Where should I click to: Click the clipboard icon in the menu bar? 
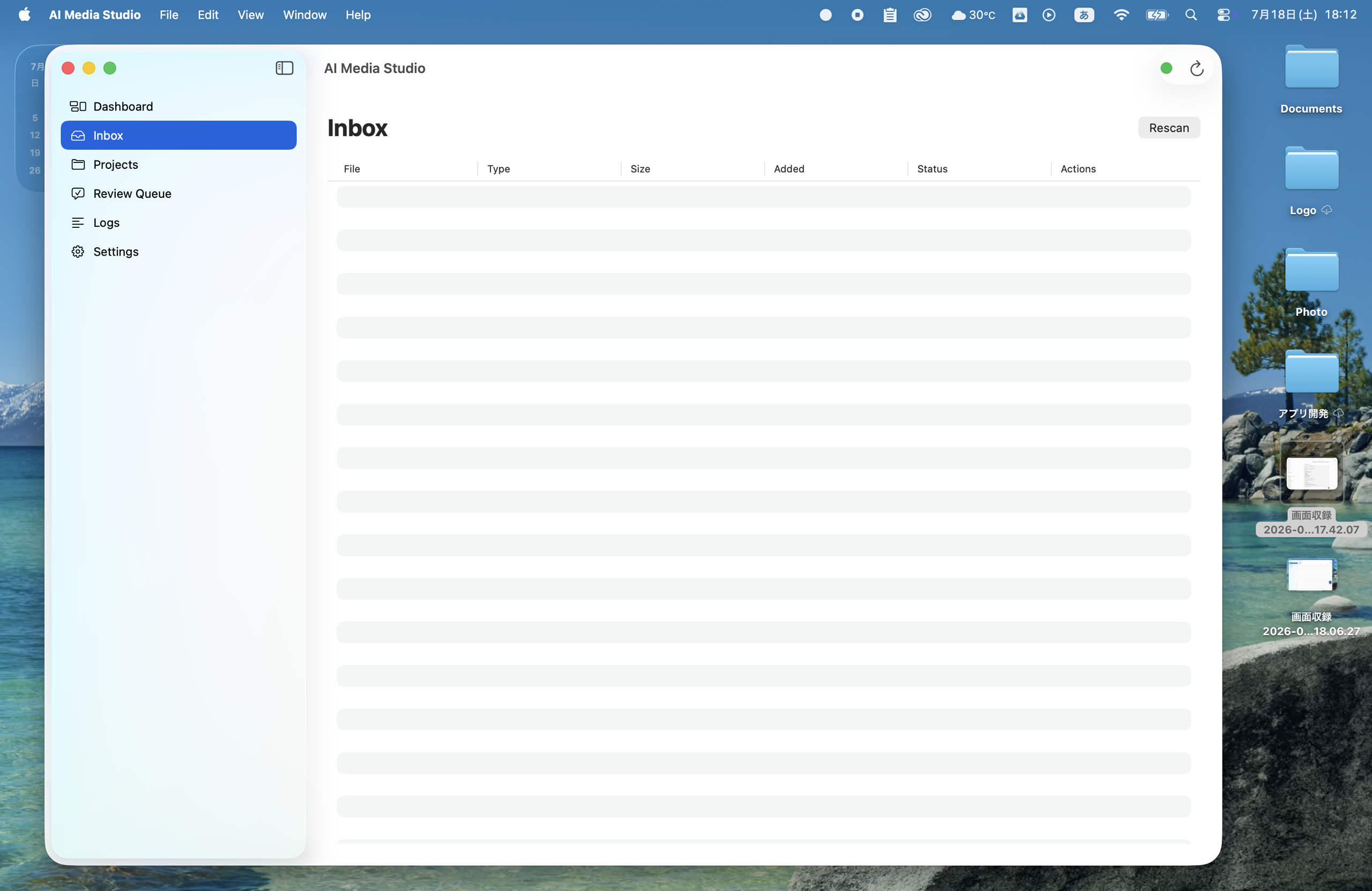tap(890, 15)
